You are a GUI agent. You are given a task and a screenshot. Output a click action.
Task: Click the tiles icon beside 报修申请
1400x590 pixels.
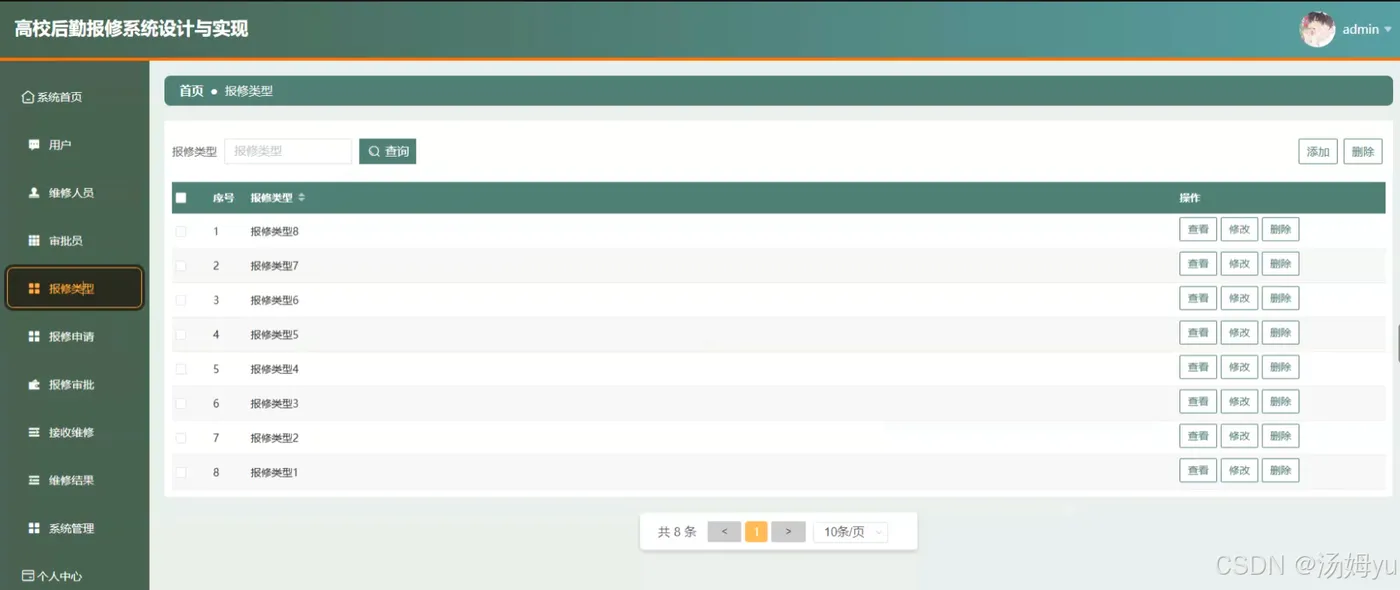click(x=34, y=336)
